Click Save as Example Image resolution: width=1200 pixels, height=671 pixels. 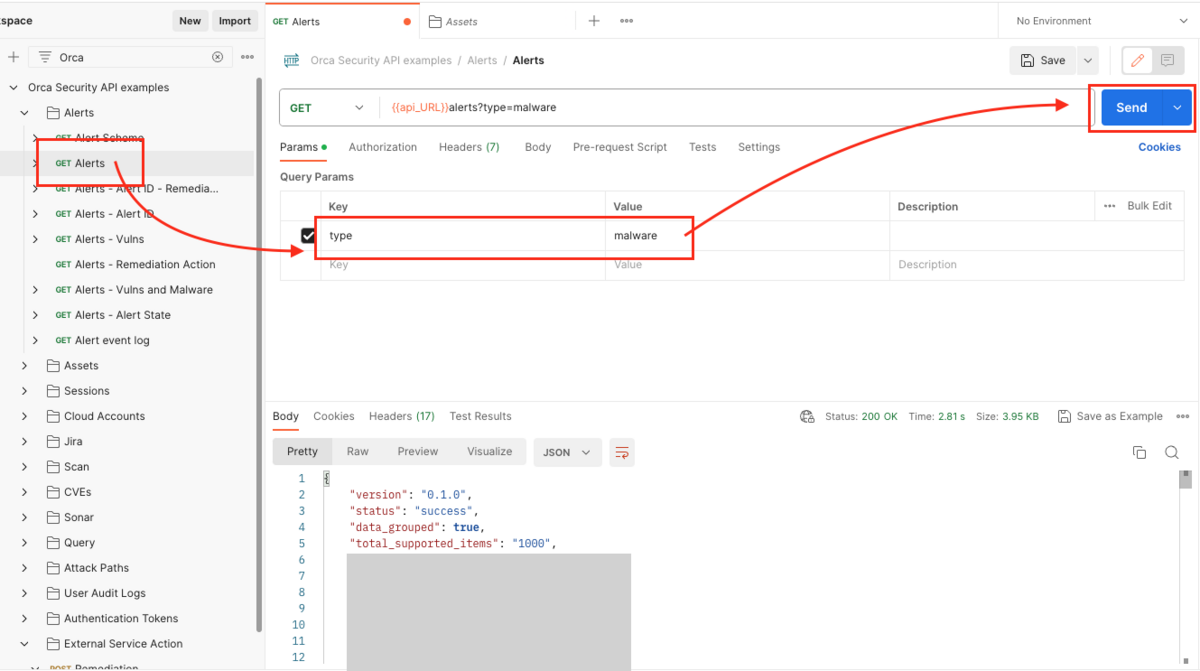click(x=1111, y=417)
